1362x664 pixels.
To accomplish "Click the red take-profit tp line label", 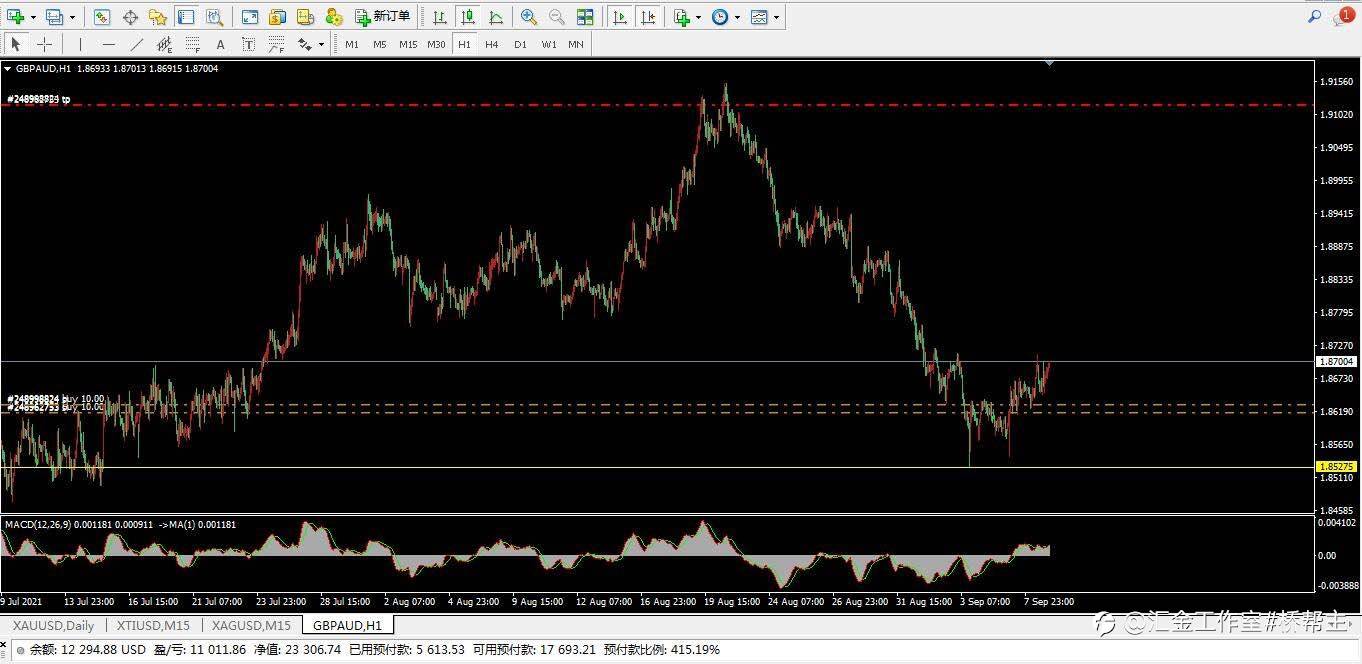I will click(38, 99).
